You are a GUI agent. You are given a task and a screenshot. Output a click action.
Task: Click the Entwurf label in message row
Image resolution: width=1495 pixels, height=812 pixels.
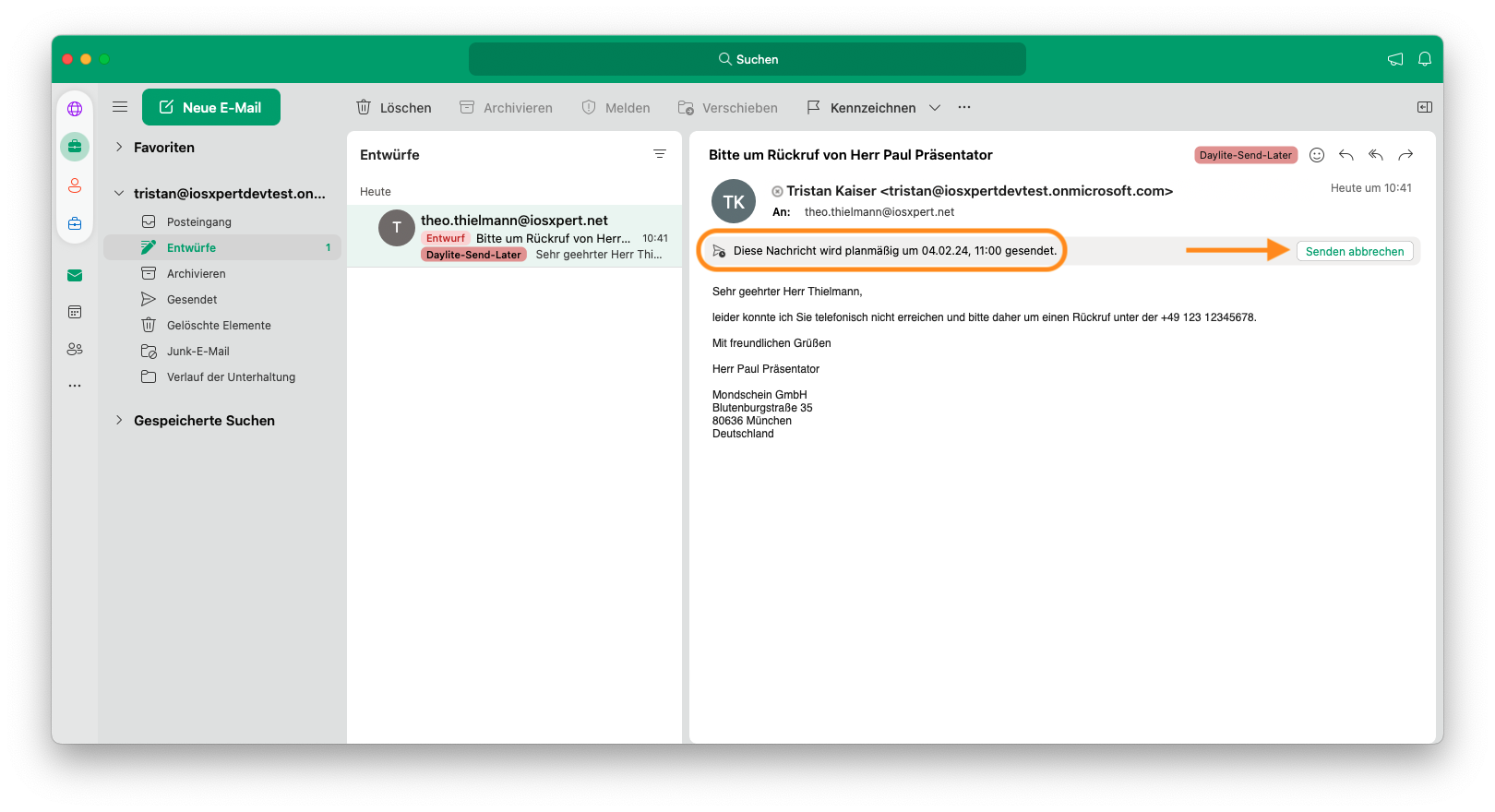446,238
